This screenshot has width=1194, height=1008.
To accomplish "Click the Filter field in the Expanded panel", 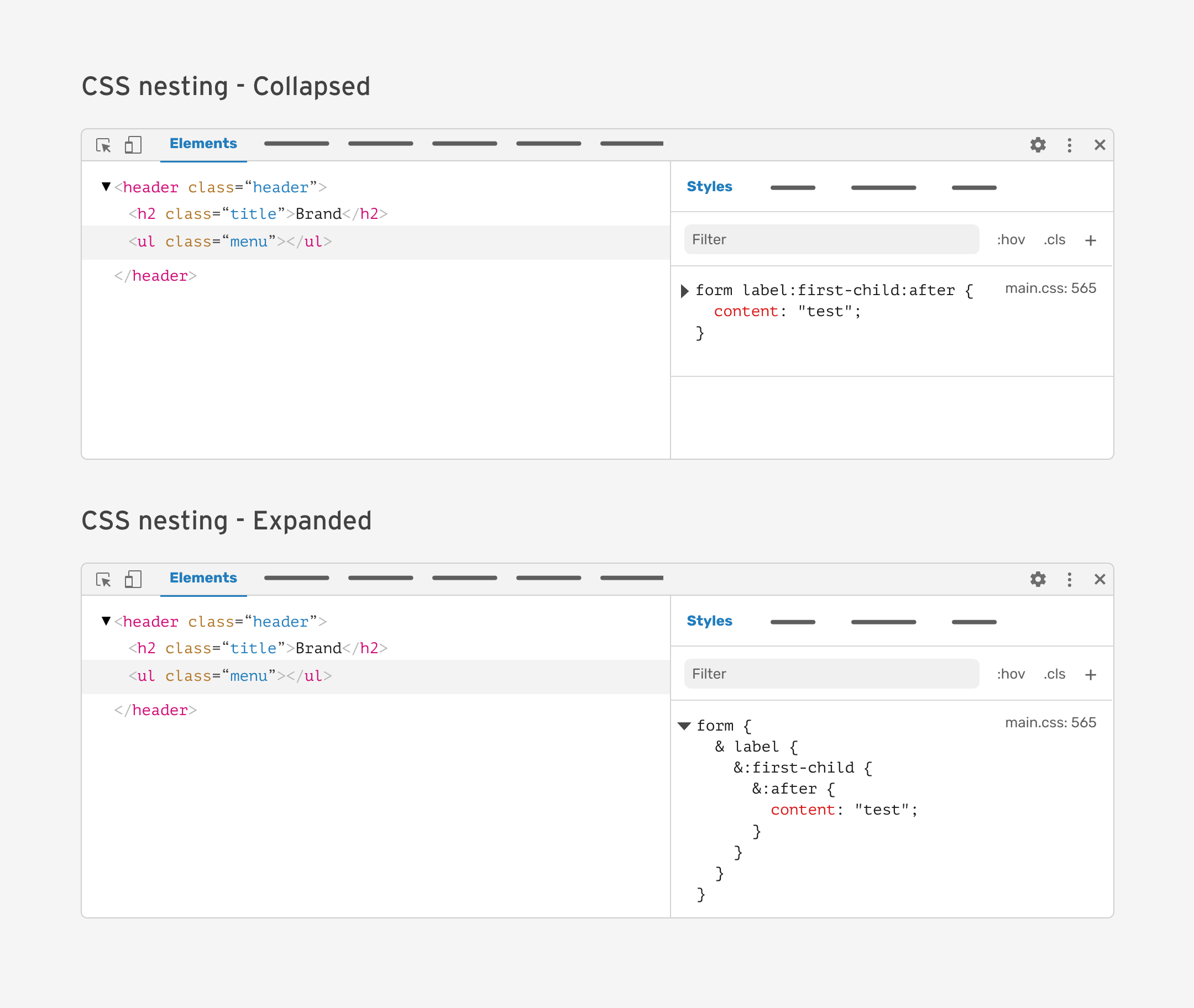I will 831,674.
